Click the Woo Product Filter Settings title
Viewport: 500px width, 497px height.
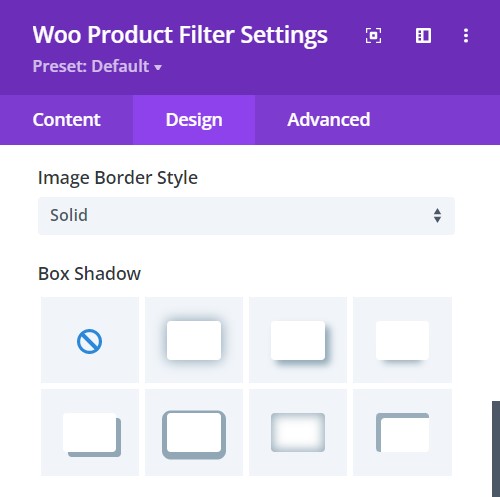pos(180,35)
